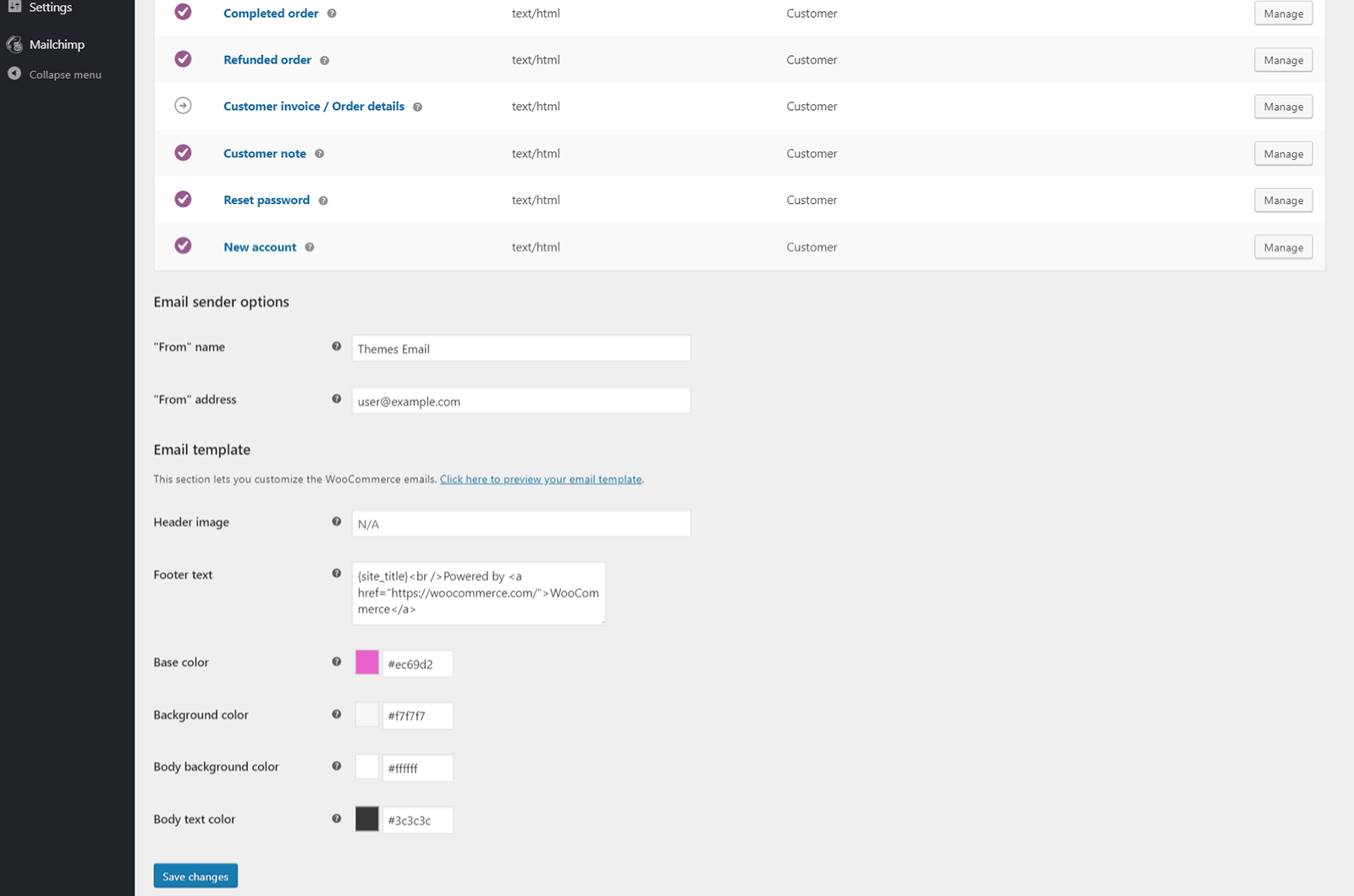Click enabled checkmark icon for Reset password
The image size is (1354, 896).
(183, 199)
